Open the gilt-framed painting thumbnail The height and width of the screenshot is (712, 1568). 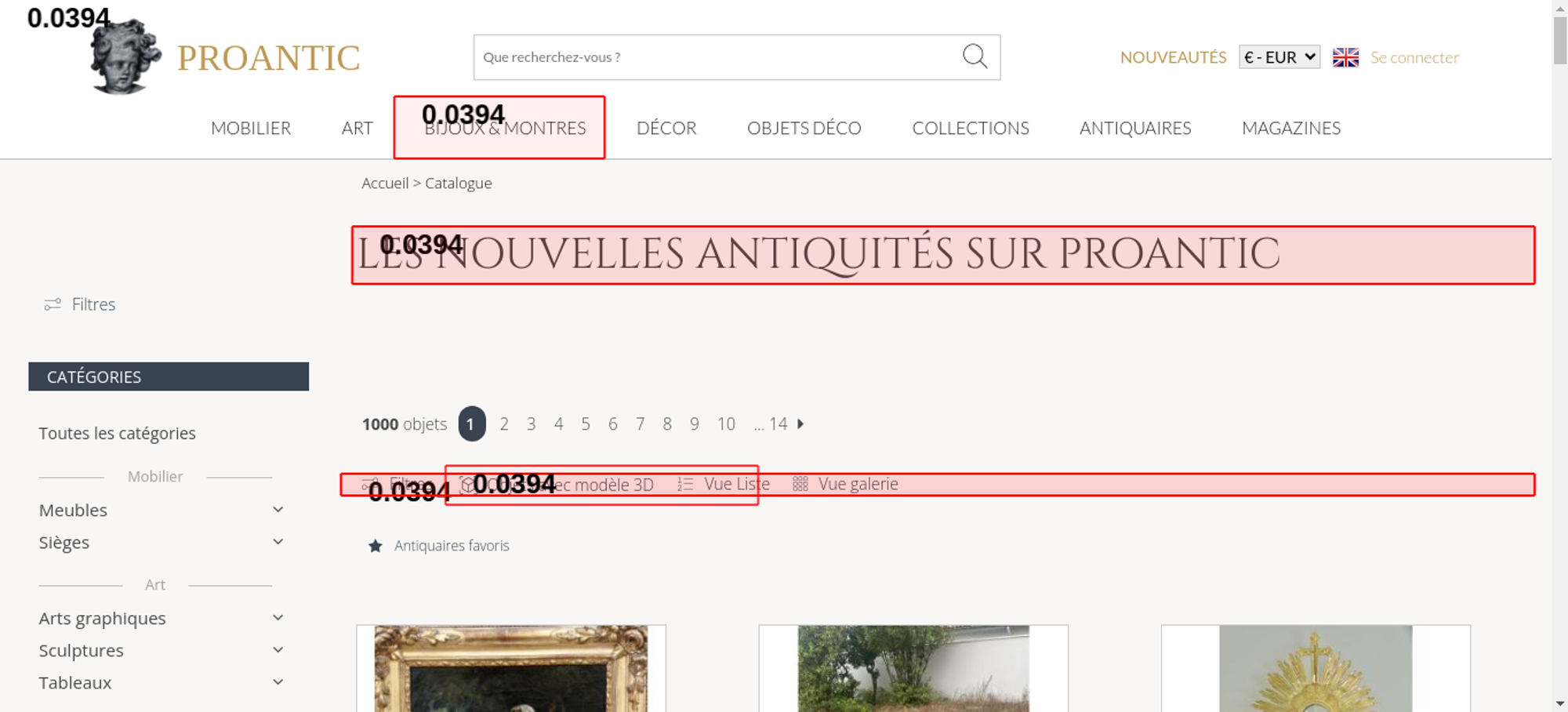511,668
